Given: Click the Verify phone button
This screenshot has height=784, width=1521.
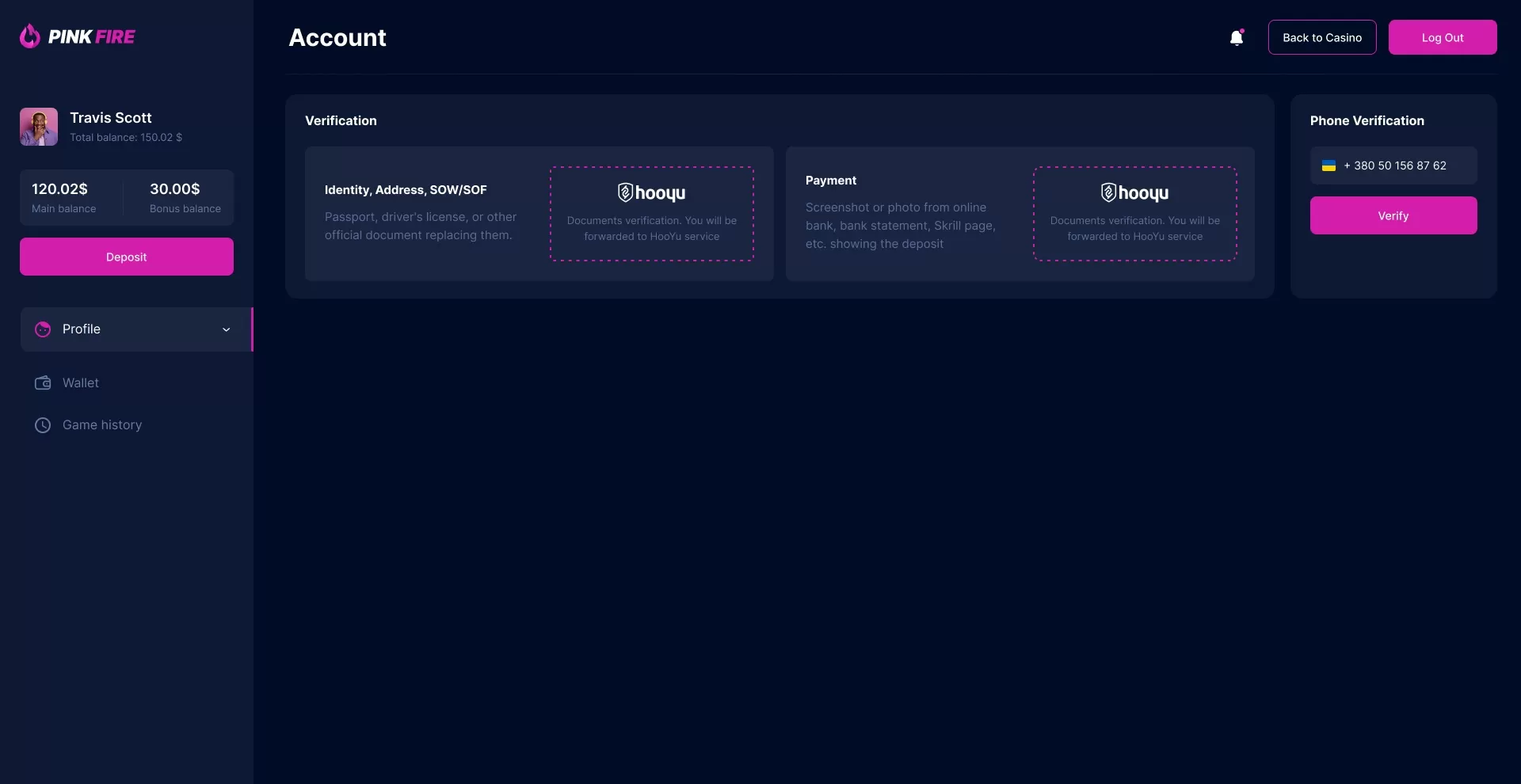Looking at the screenshot, I should point(1393,215).
